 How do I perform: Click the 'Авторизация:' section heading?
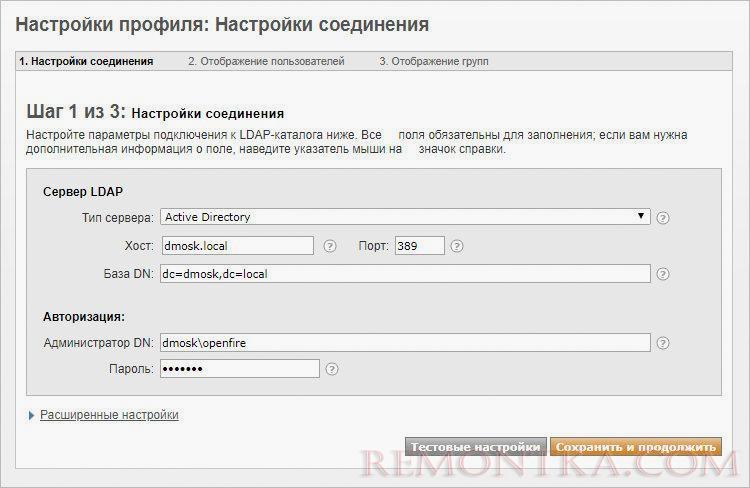(x=84, y=317)
